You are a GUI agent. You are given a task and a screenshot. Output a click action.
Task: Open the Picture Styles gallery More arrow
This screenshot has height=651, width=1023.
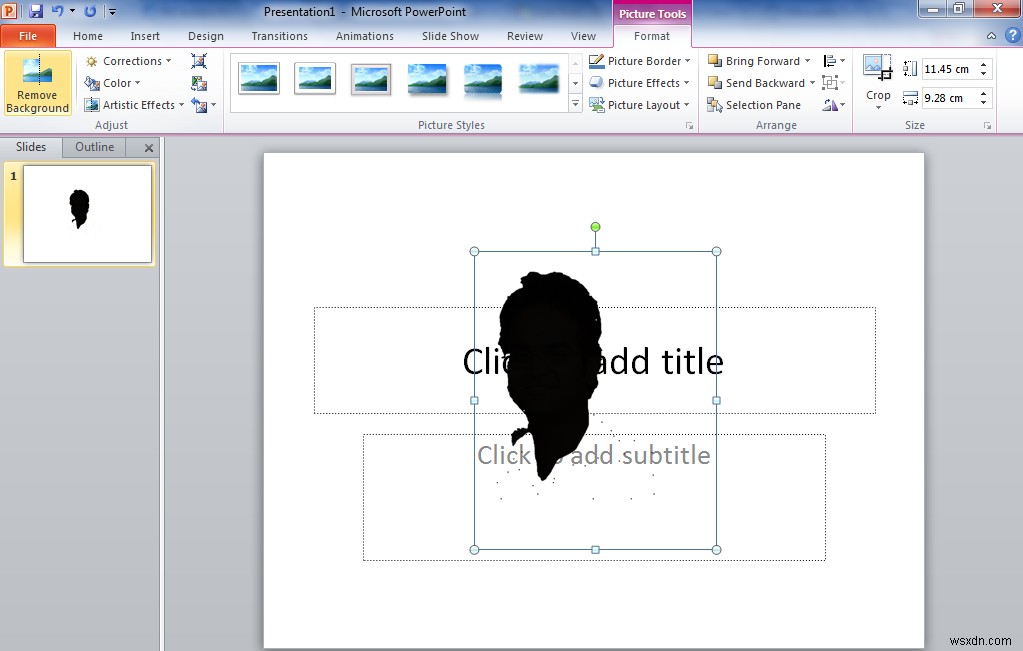click(575, 101)
